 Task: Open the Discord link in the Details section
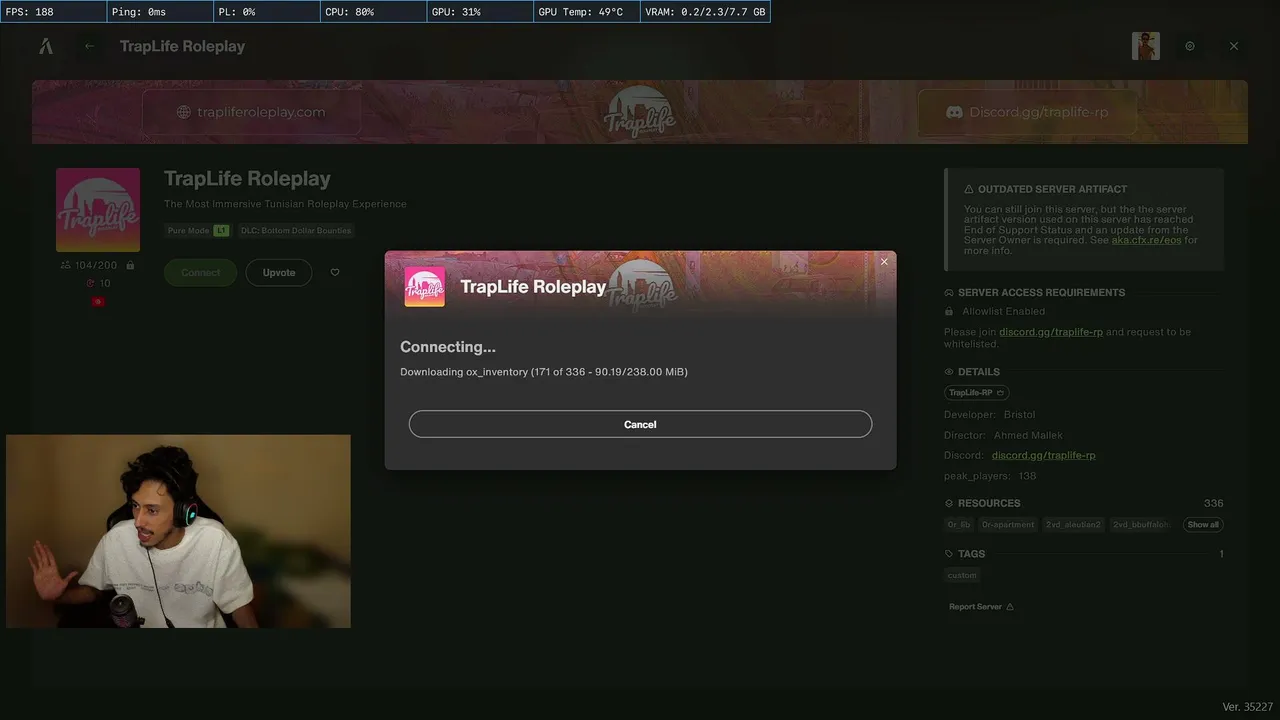1044,455
